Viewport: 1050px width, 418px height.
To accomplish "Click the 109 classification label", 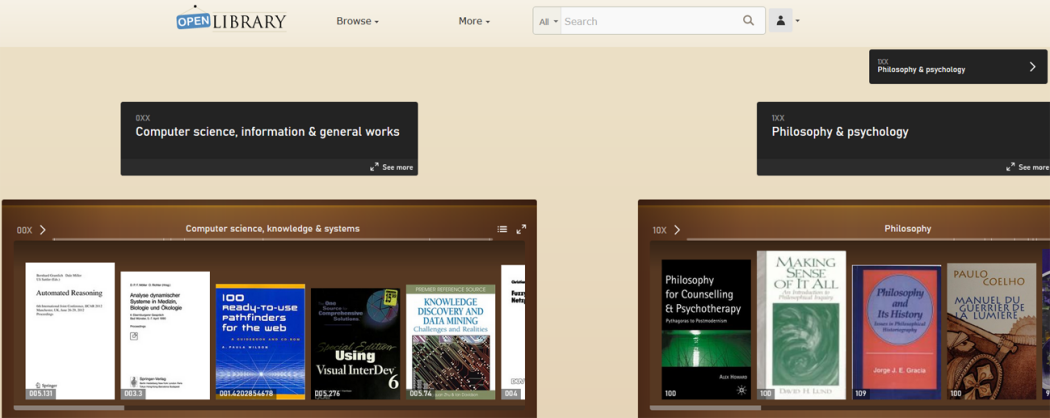I will (860, 393).
